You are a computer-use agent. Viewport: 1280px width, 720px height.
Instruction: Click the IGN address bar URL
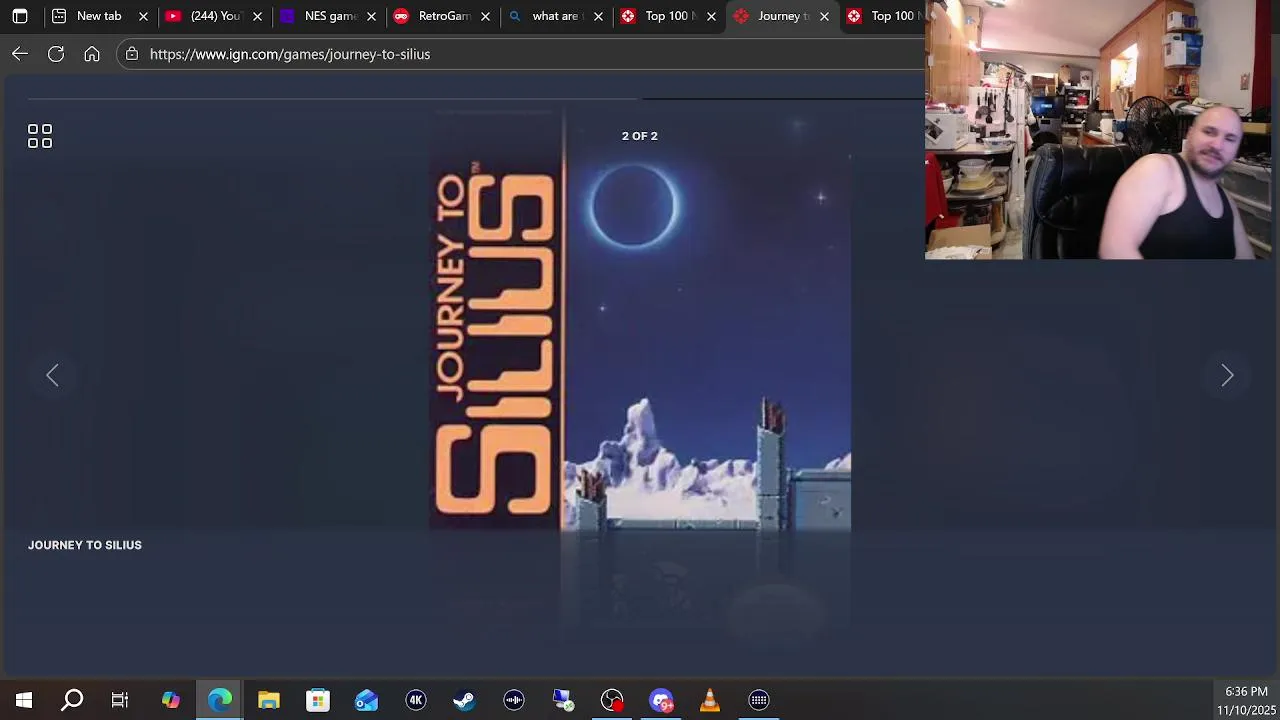pyautogui.click(x=290, y=54)
